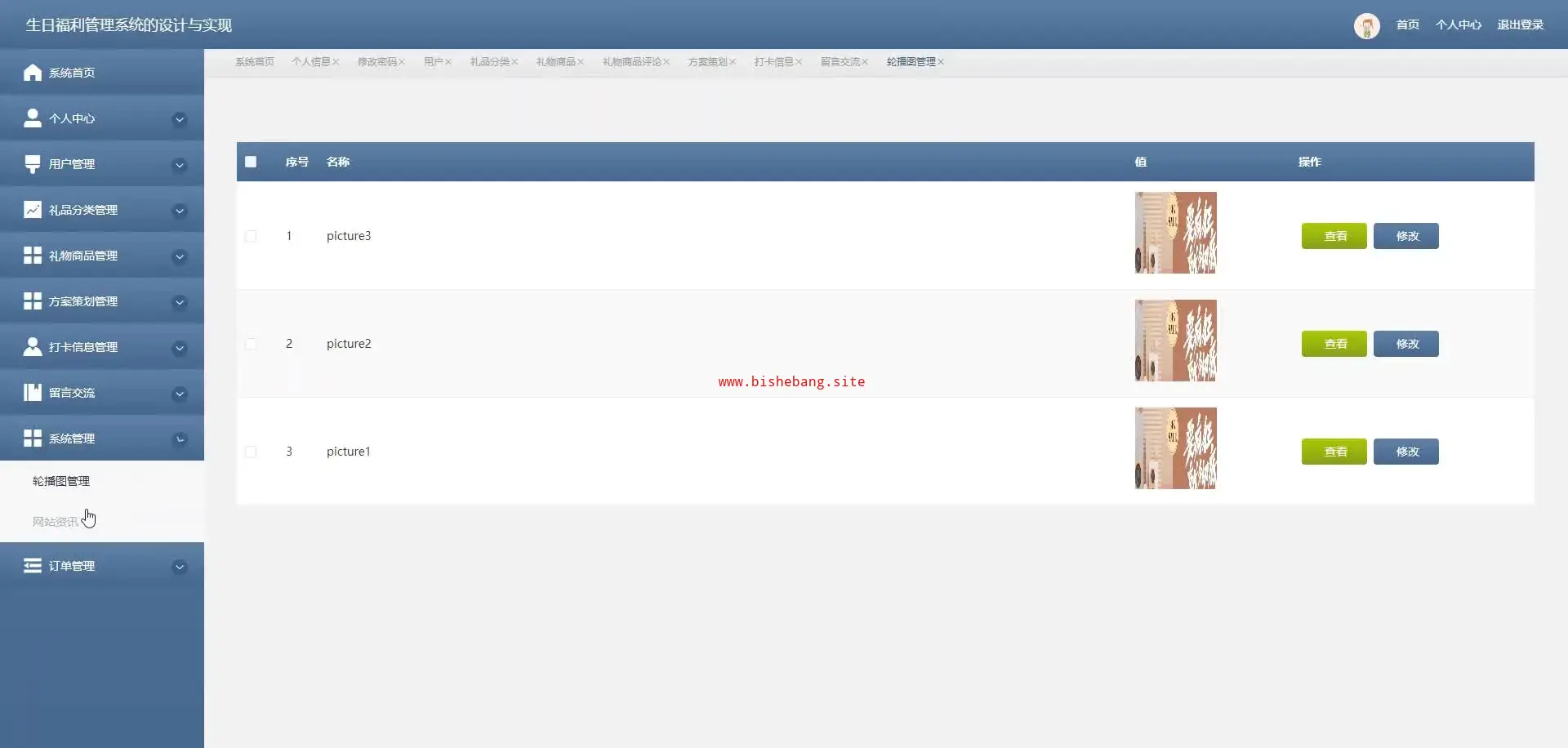Check the checkbox for picture3 row
Image resolution: width=1568 pixels, height=748 pixels.
click(x=251, y=236)
